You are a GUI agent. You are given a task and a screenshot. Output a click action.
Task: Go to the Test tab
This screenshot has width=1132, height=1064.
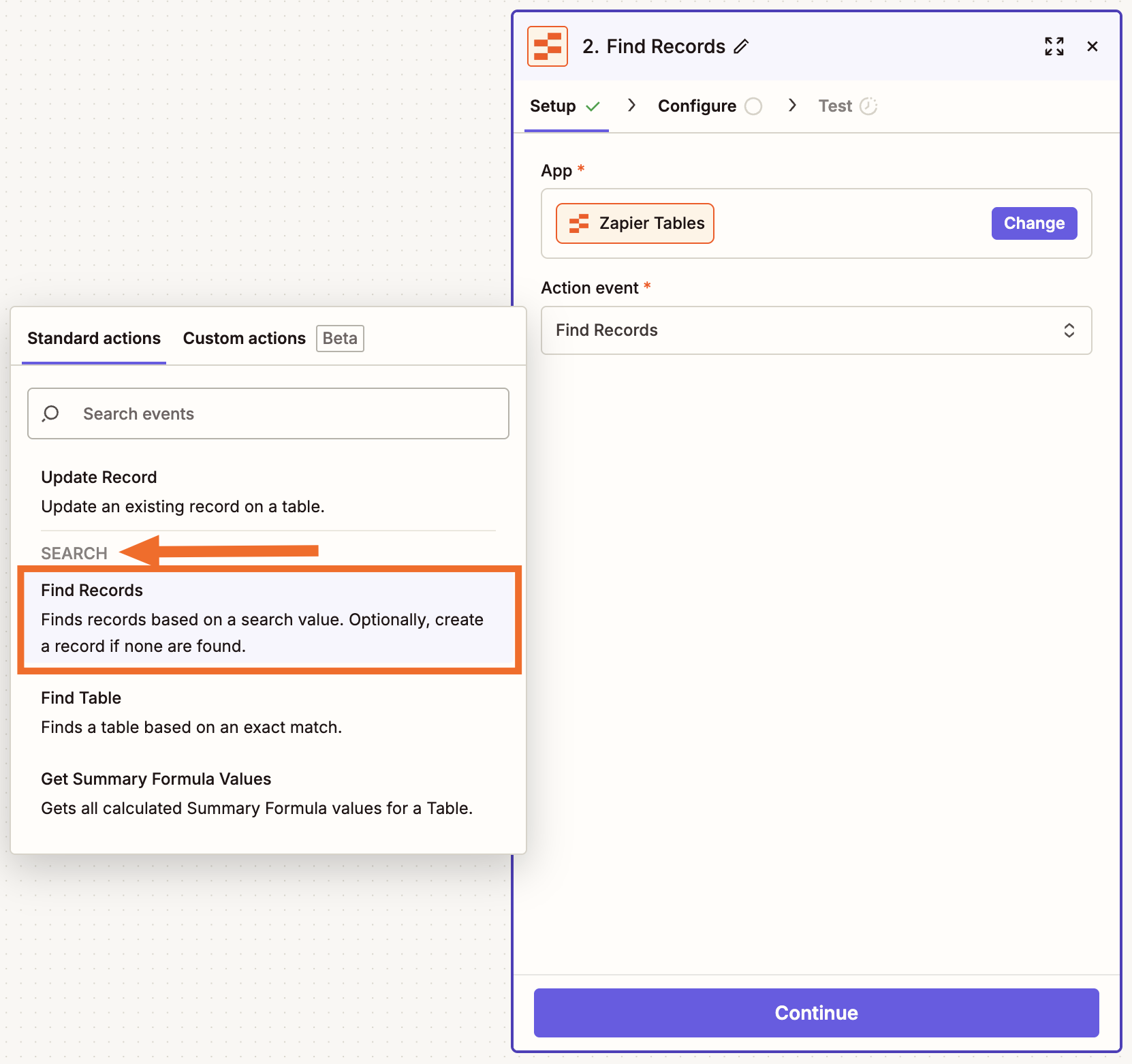(x=834, y=106)
